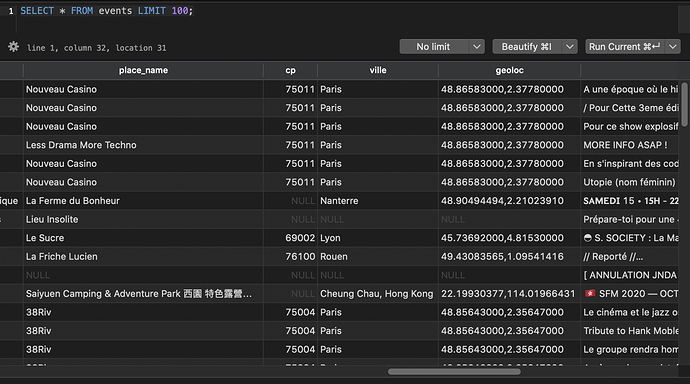Image resolution: width=690 pixels, height=384 pixels.
Task: Run the current query
Action: [x=625, y=47]
